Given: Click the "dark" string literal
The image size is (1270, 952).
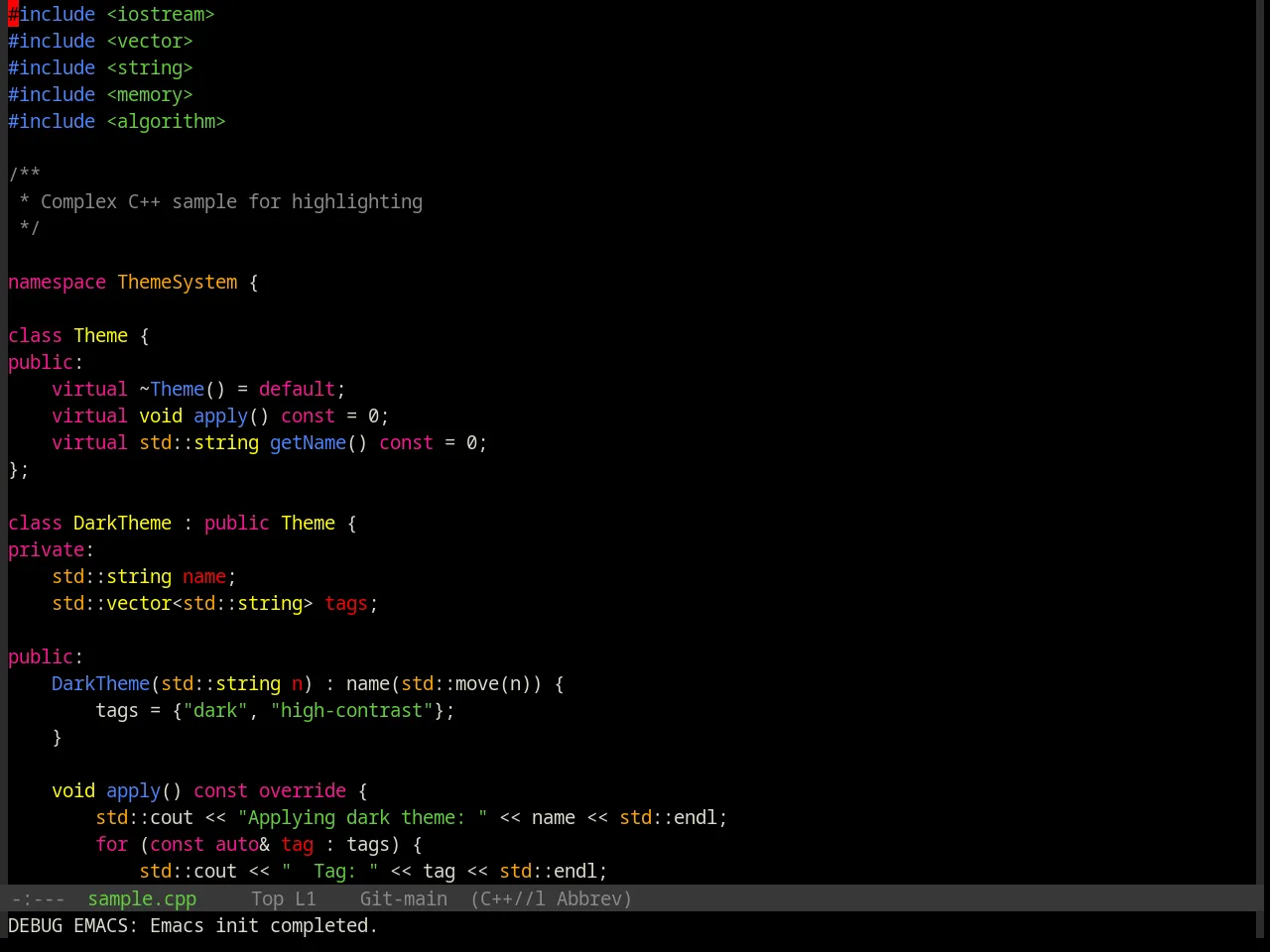Looking at the screenshot, I should pos(215,710).
